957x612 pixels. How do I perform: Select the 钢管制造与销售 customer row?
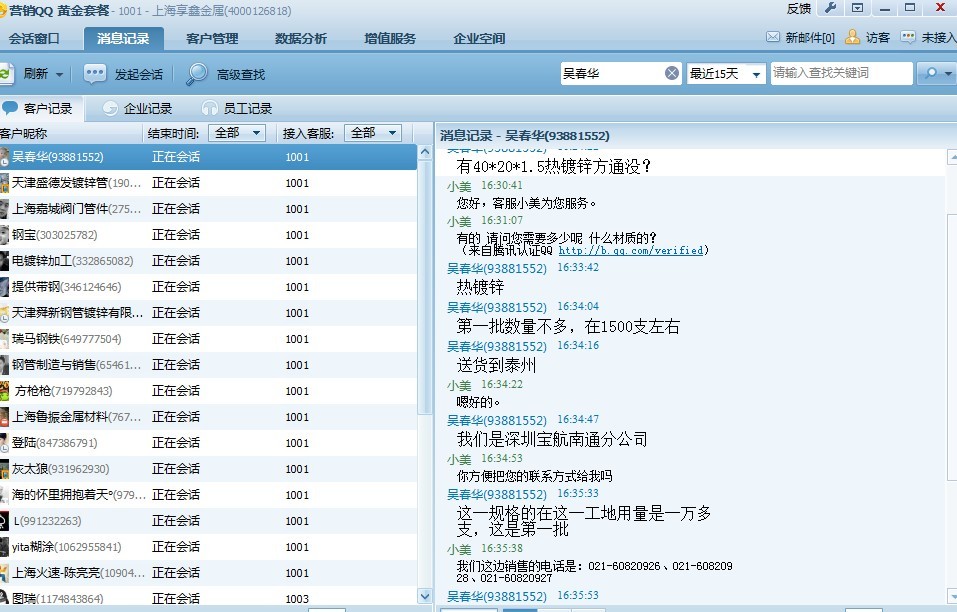pyautogui.click(x=208, y=365)
